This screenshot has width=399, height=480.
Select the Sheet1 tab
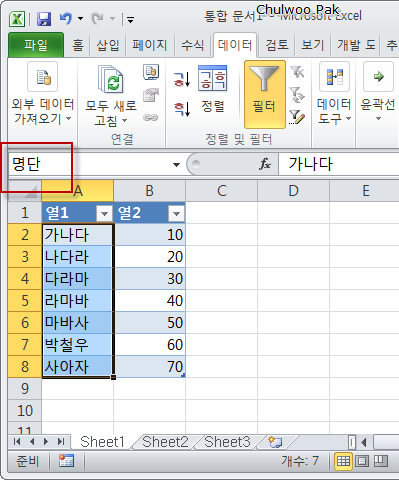pos(102,442)
